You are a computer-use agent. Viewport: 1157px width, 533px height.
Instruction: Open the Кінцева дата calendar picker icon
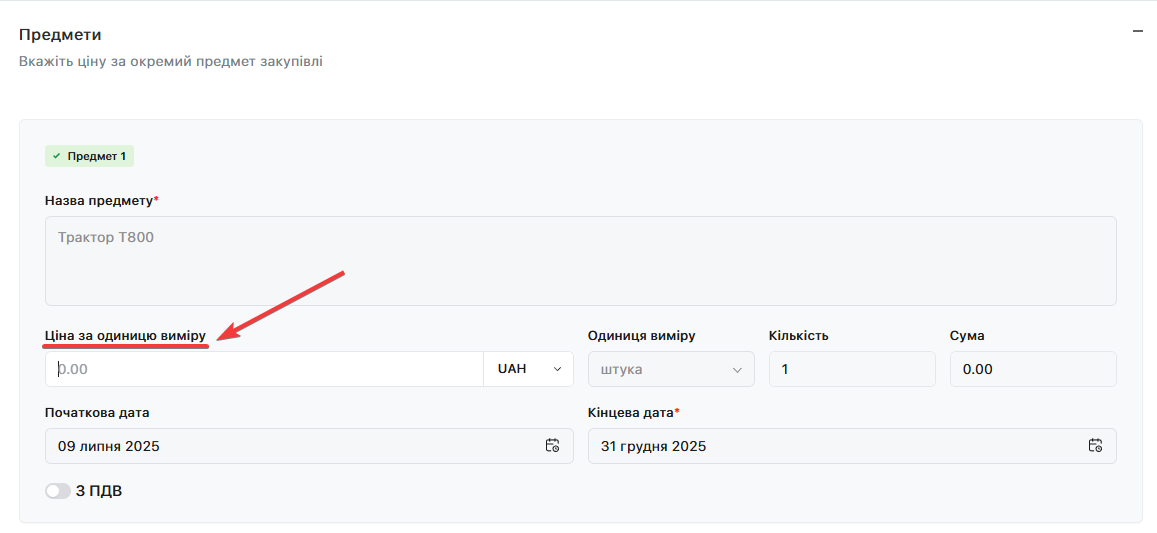(1095, 446)
